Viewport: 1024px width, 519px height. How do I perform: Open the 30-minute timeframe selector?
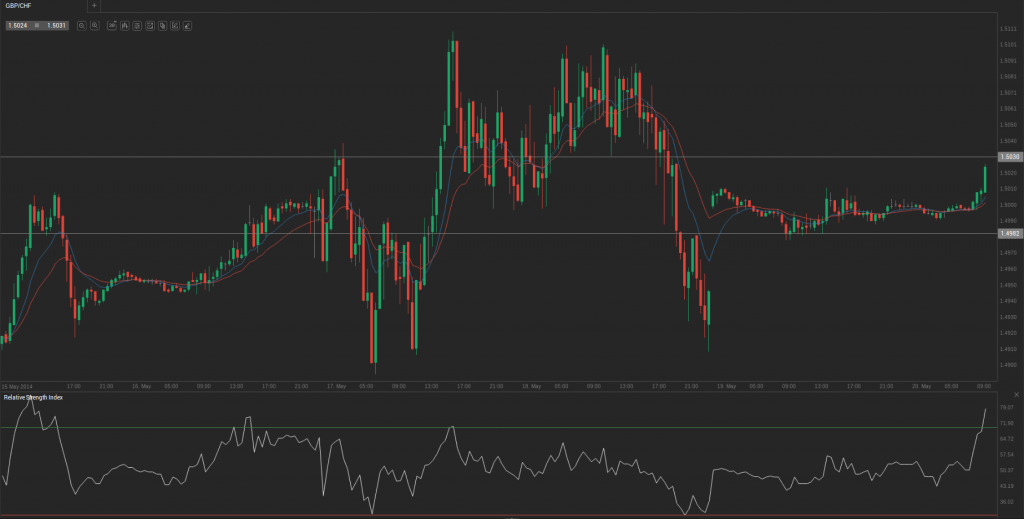(112, 24)
